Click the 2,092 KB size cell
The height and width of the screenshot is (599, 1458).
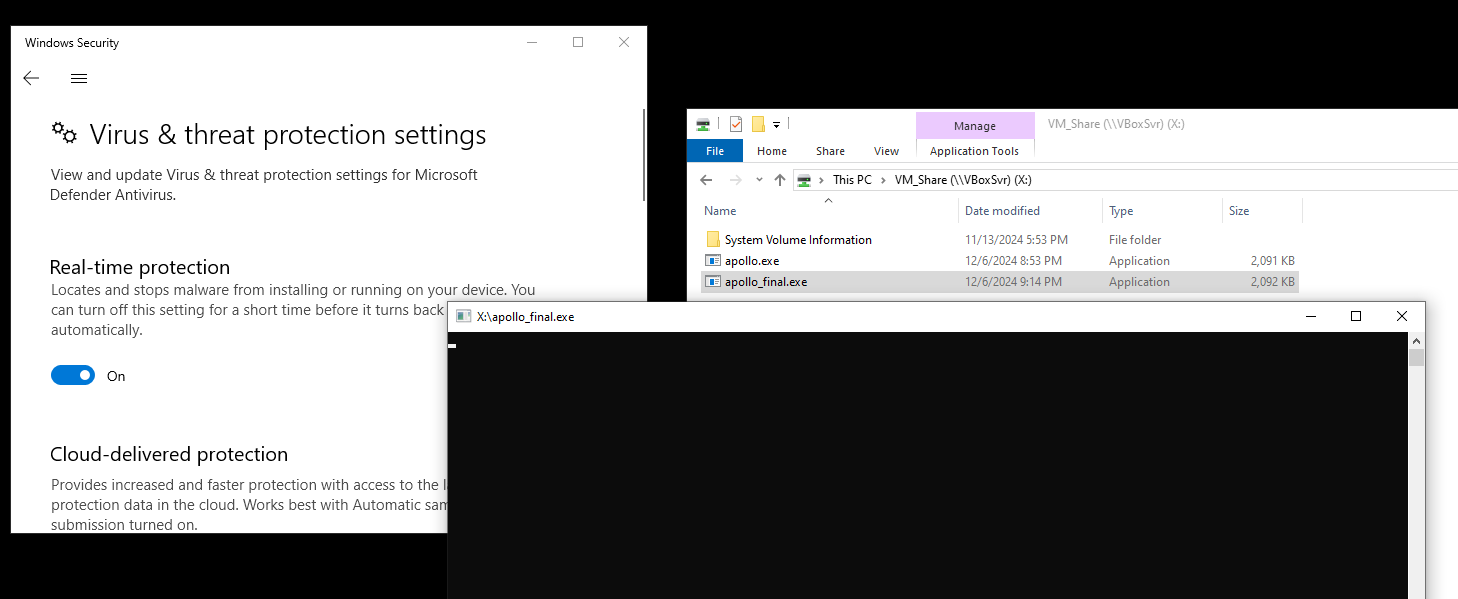(1272, 282)
